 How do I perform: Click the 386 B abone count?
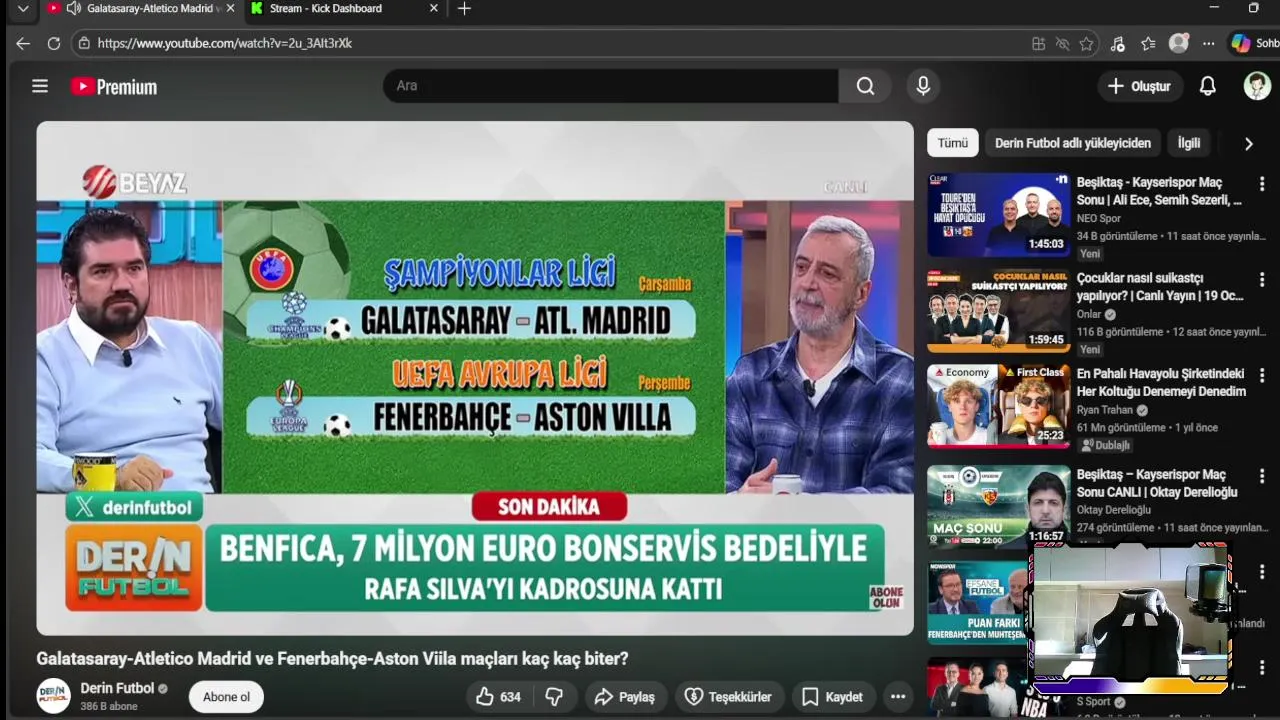click(x=109, y=706)
